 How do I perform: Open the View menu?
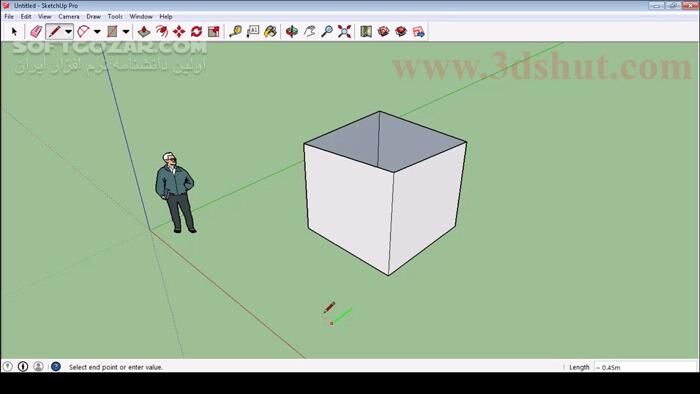click(45, 17)
